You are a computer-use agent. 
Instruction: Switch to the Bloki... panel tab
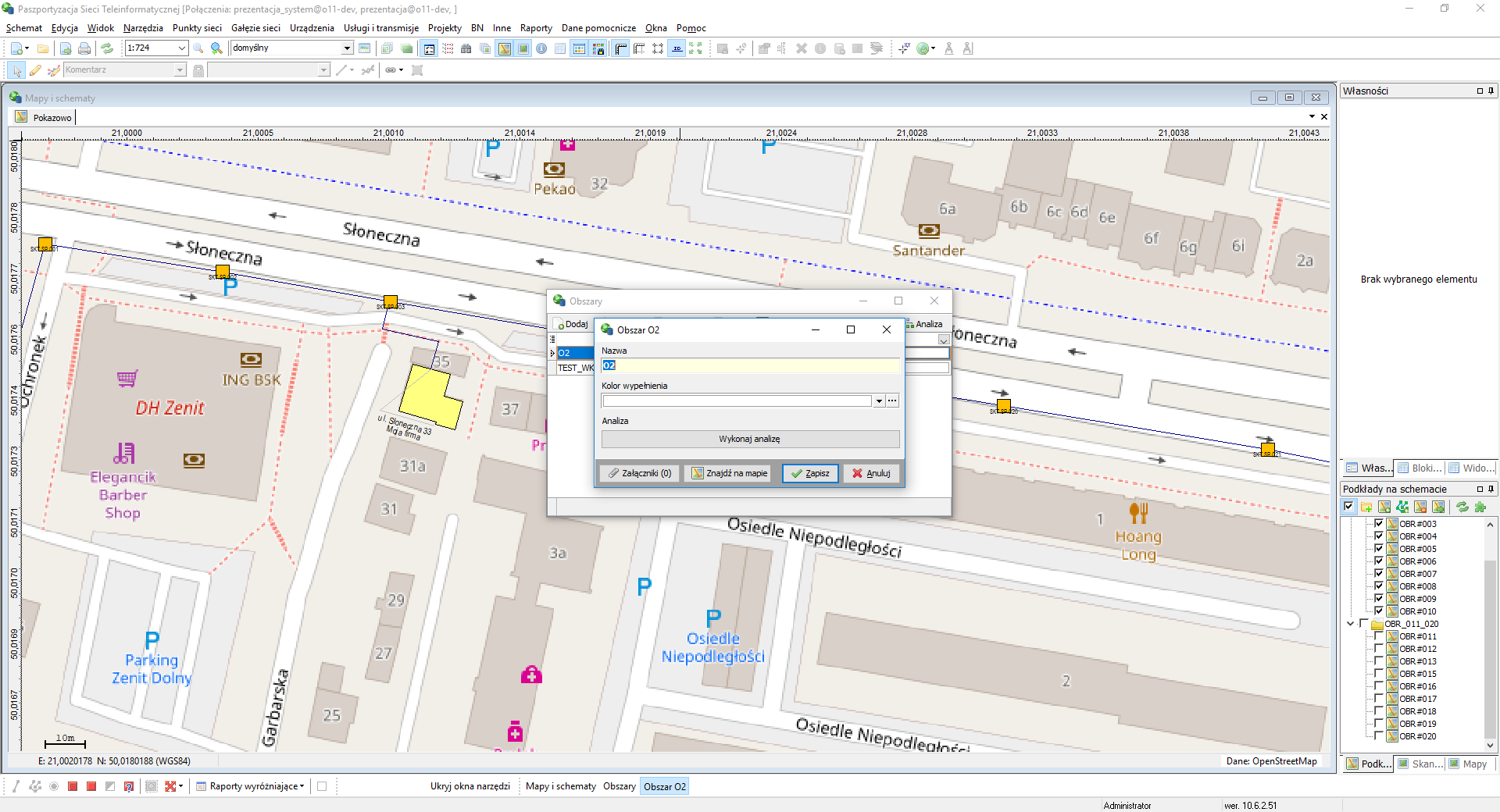(1420, 468)
